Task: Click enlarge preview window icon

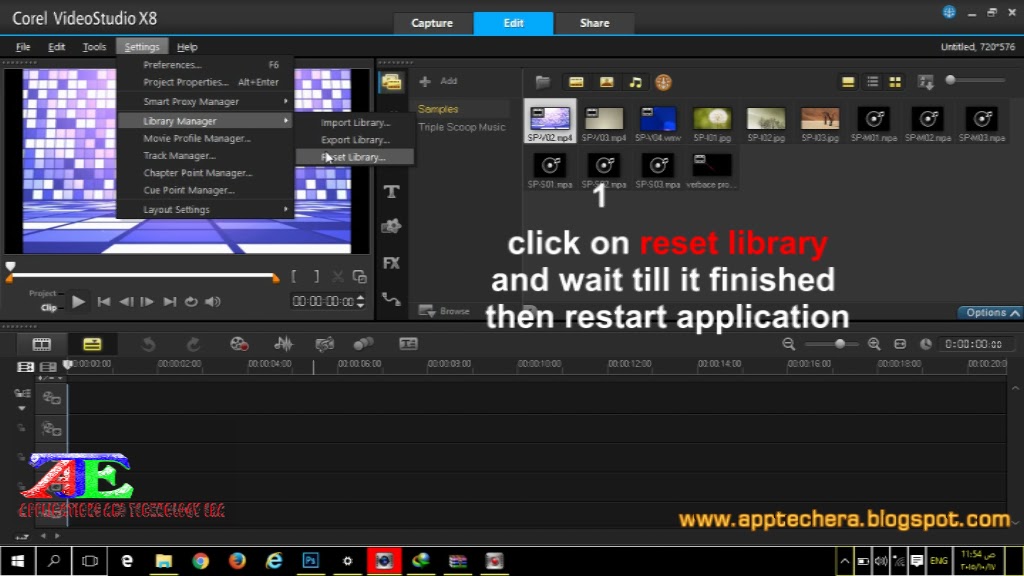Action: (360, 277)
